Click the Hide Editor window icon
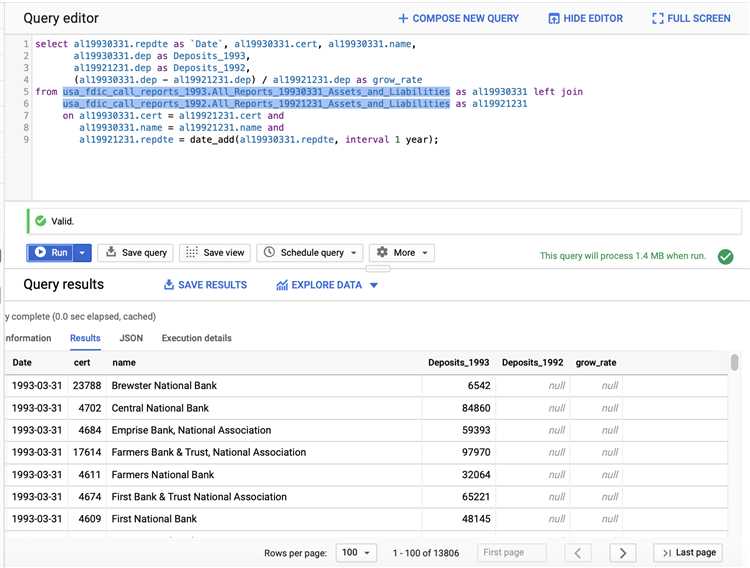 [x=553, y=18]
